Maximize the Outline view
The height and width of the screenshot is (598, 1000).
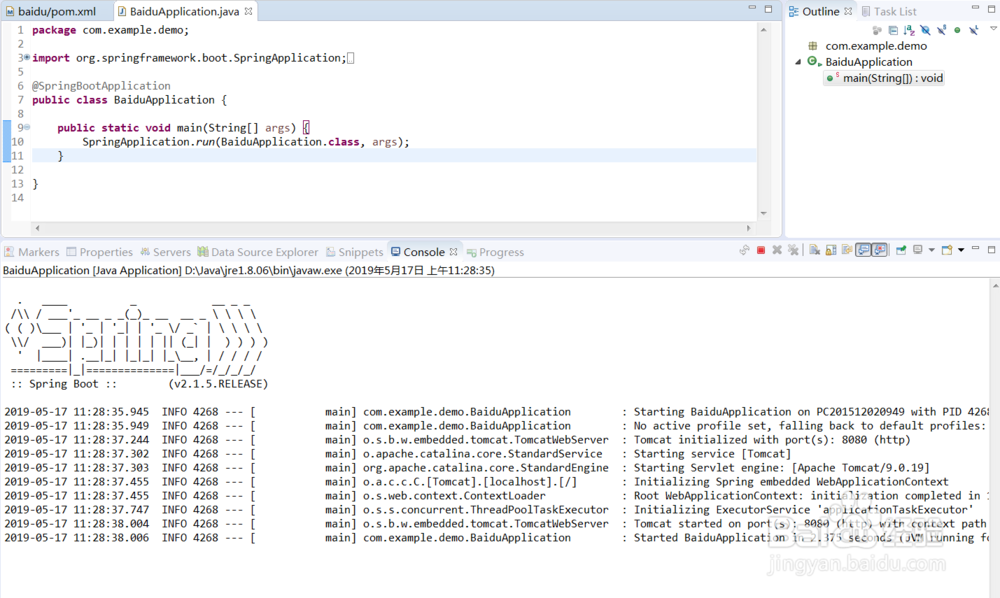pos(992,9)
